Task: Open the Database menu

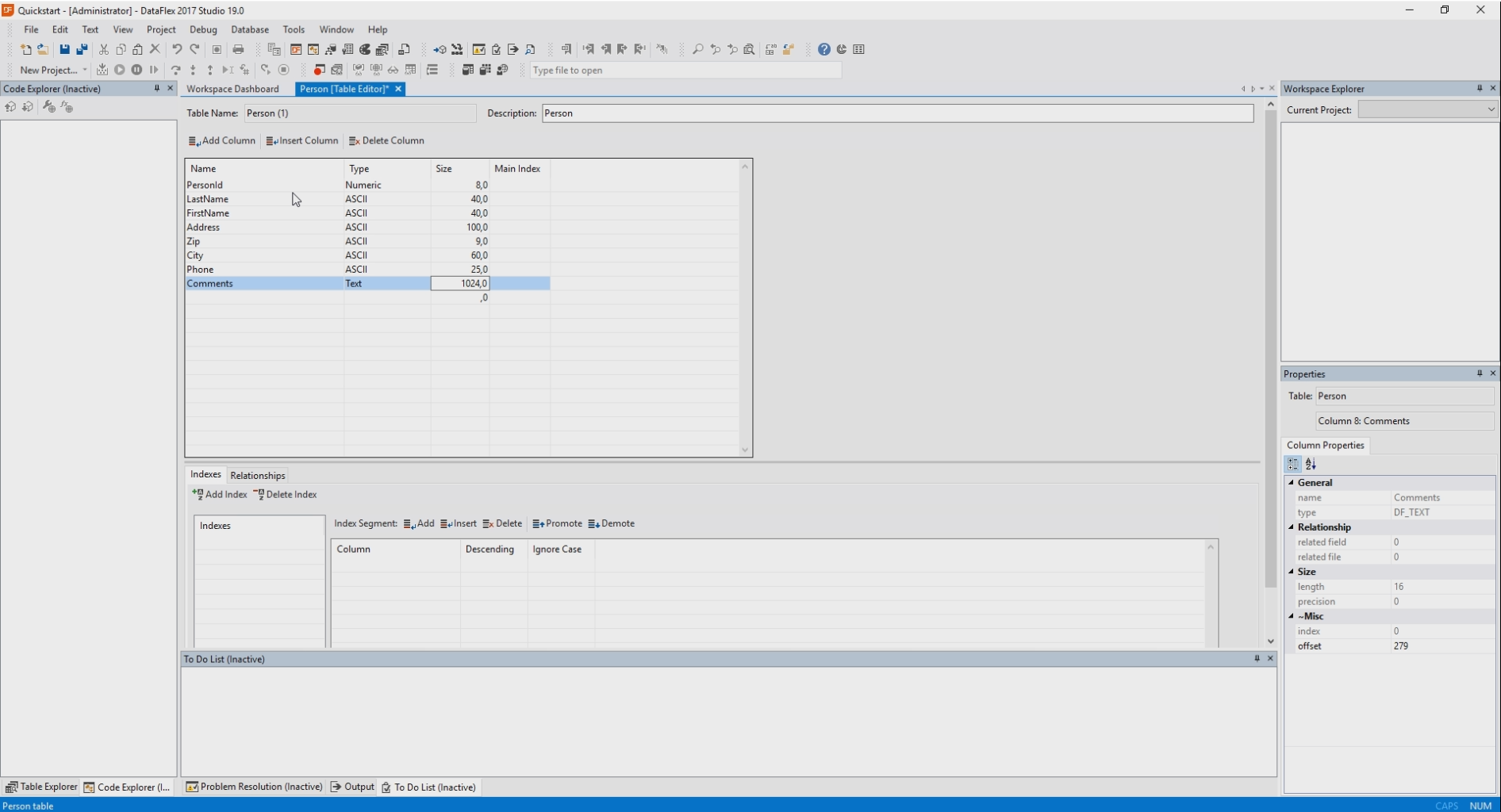Action: [249, 29]
